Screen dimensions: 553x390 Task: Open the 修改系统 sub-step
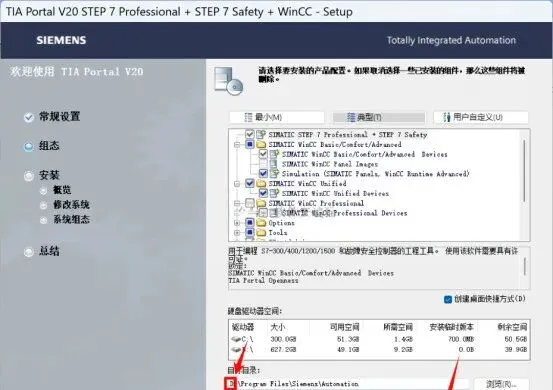tap(71, 205)
